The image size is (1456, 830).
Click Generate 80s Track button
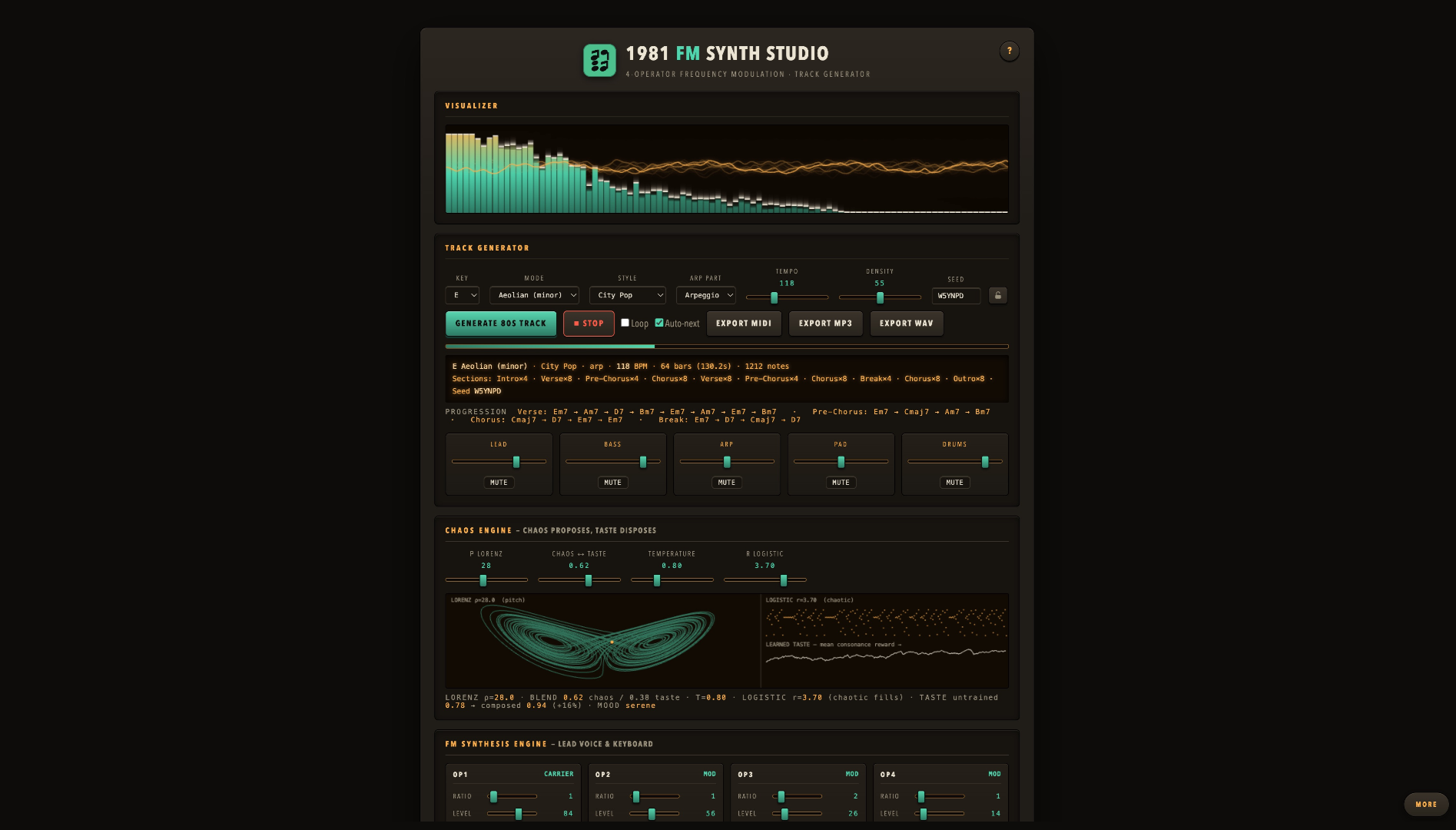tap(501, 324)
